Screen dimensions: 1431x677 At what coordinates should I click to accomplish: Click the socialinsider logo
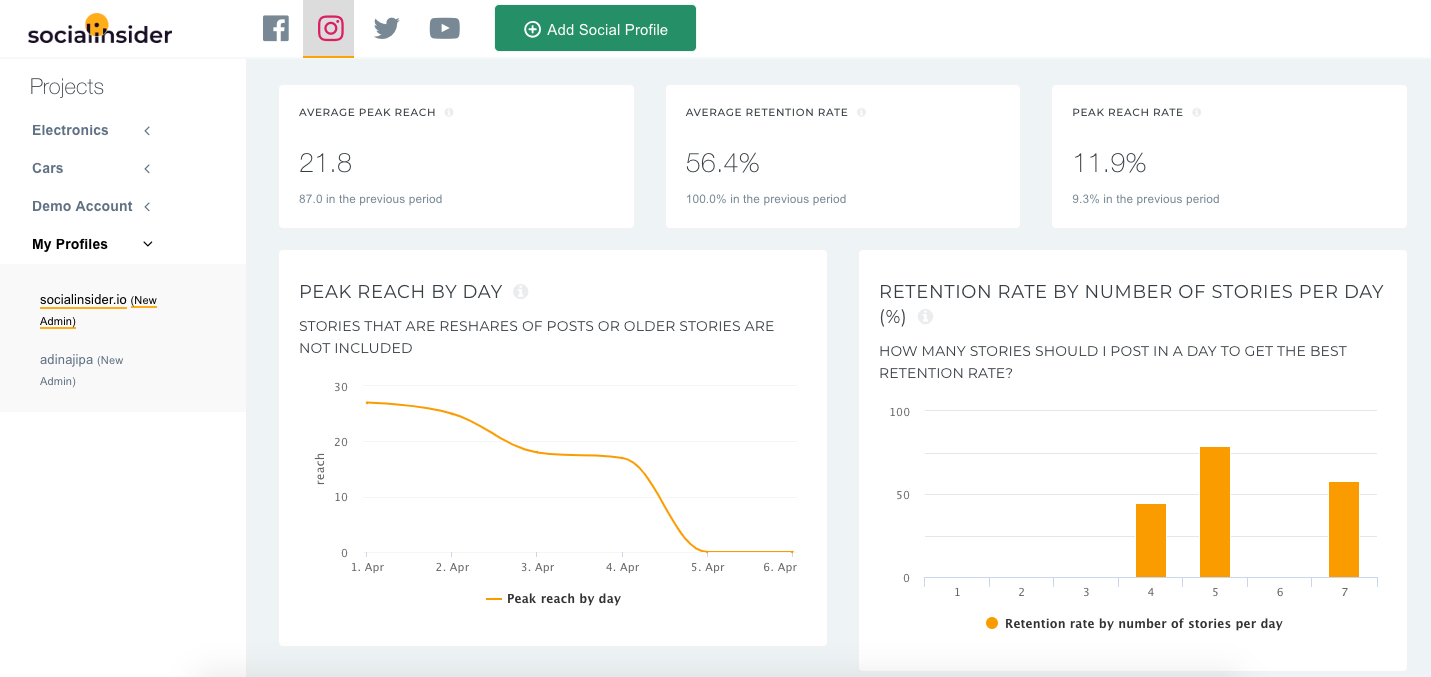point(99,30)
